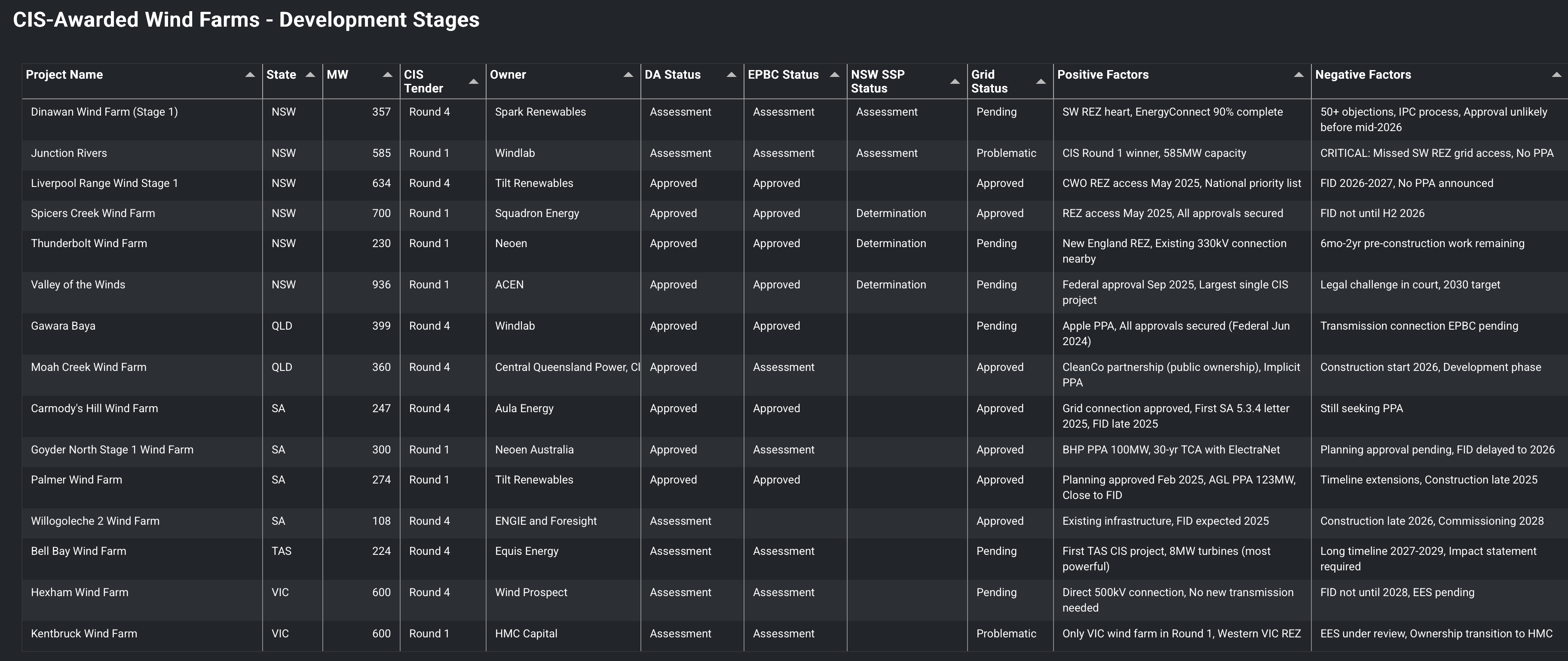Select the Junction Rivers project cell

point(69,153)
